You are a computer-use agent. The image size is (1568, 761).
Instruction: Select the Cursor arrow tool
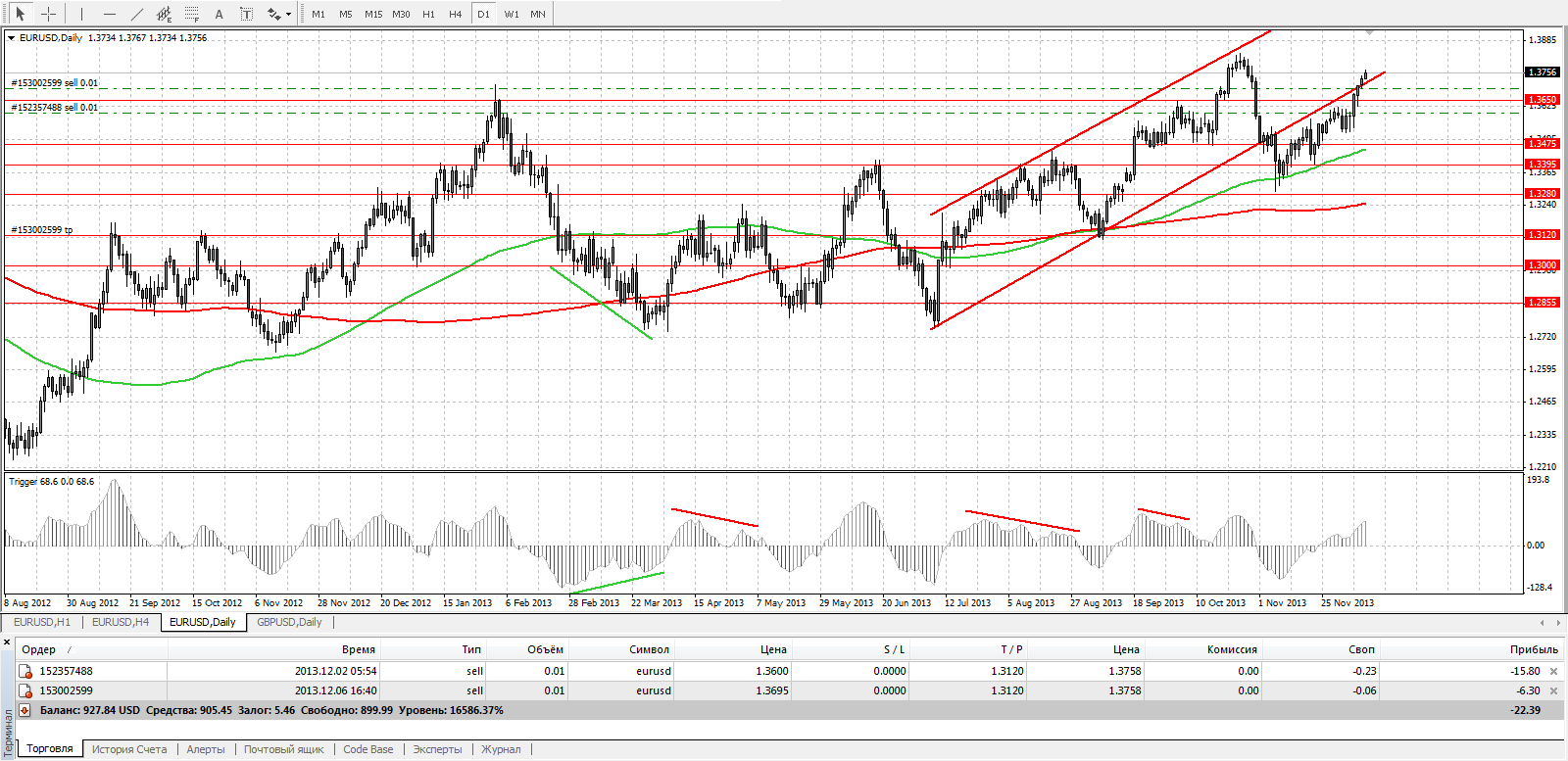coord(20,14)
